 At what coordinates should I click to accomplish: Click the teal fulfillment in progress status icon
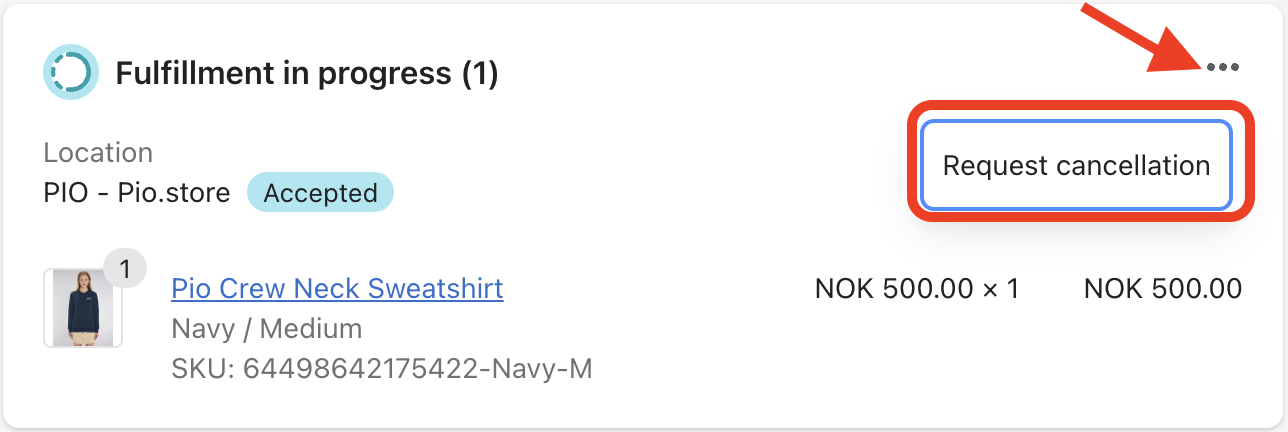[x=70, y=72]
